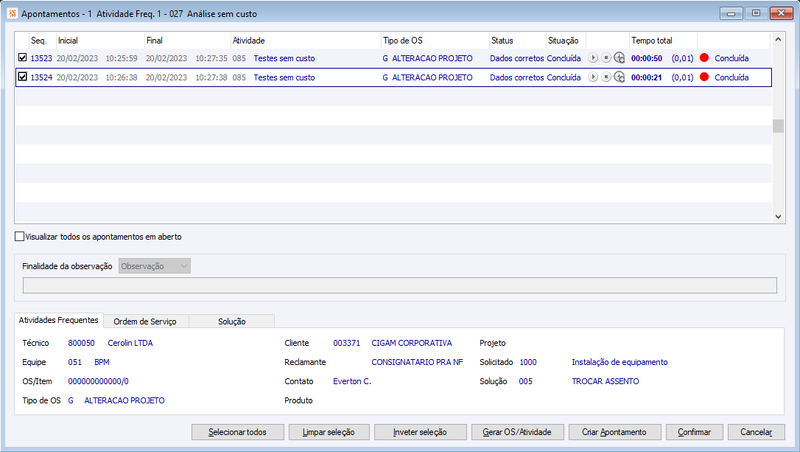Click the play icon on row 13524
This screenshot has width=800, height=452.
[x=592, y=77]
